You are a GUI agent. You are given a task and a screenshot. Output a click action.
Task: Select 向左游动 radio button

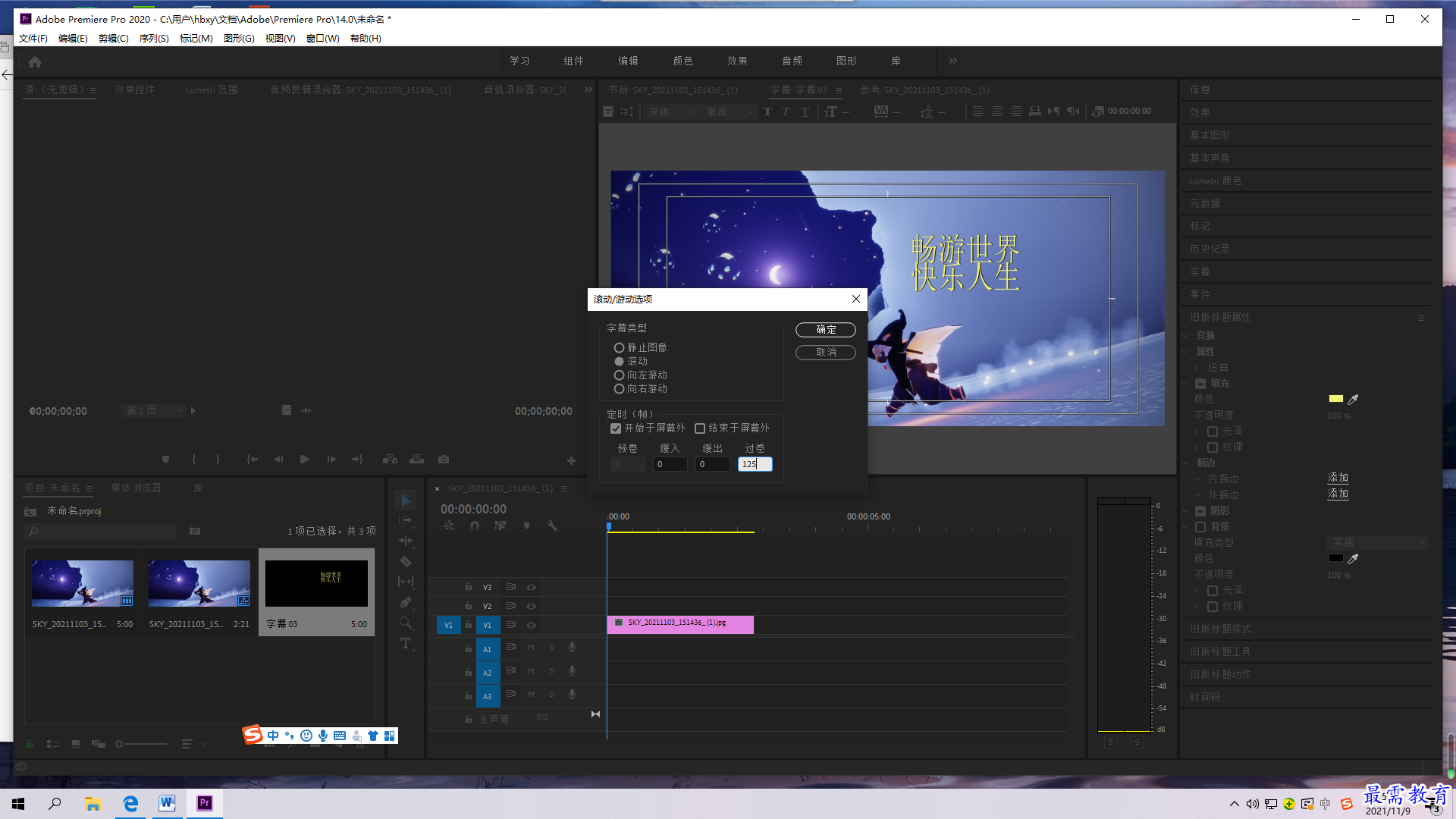619,375
